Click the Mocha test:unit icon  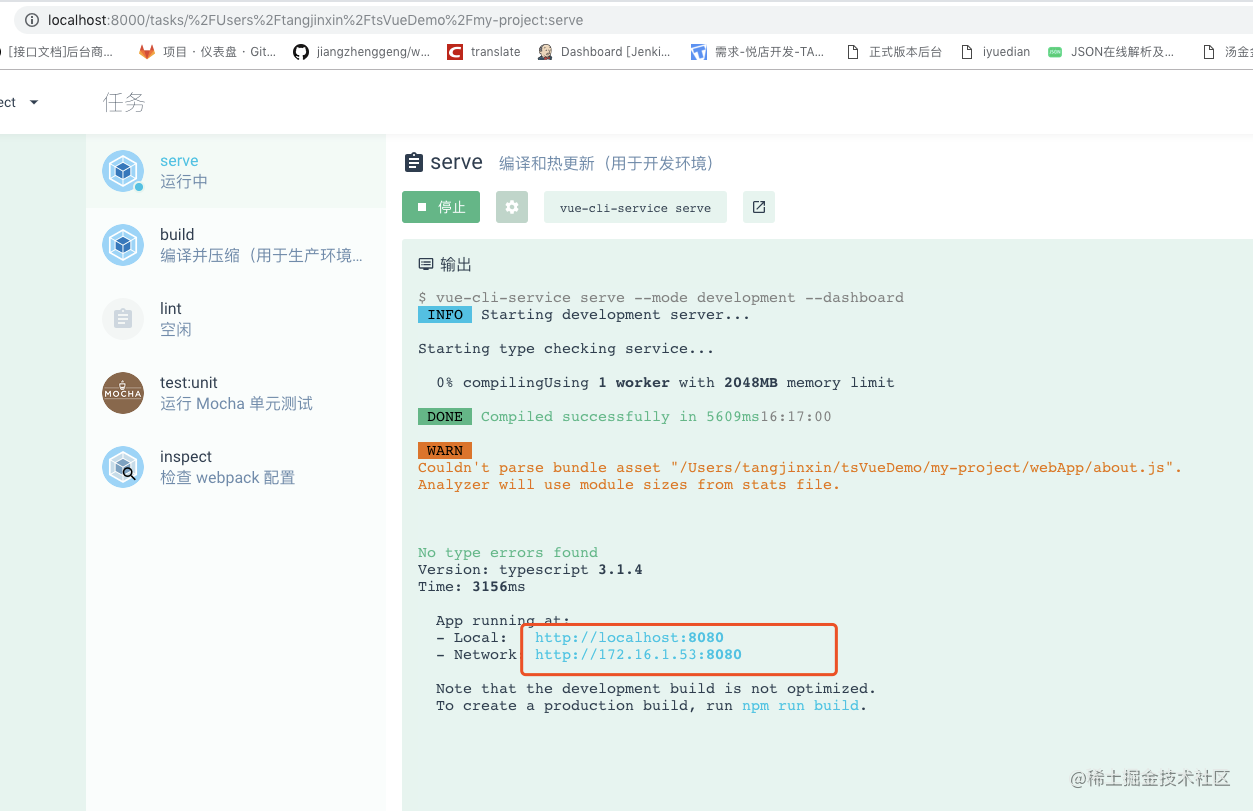[x=123, y=393]
